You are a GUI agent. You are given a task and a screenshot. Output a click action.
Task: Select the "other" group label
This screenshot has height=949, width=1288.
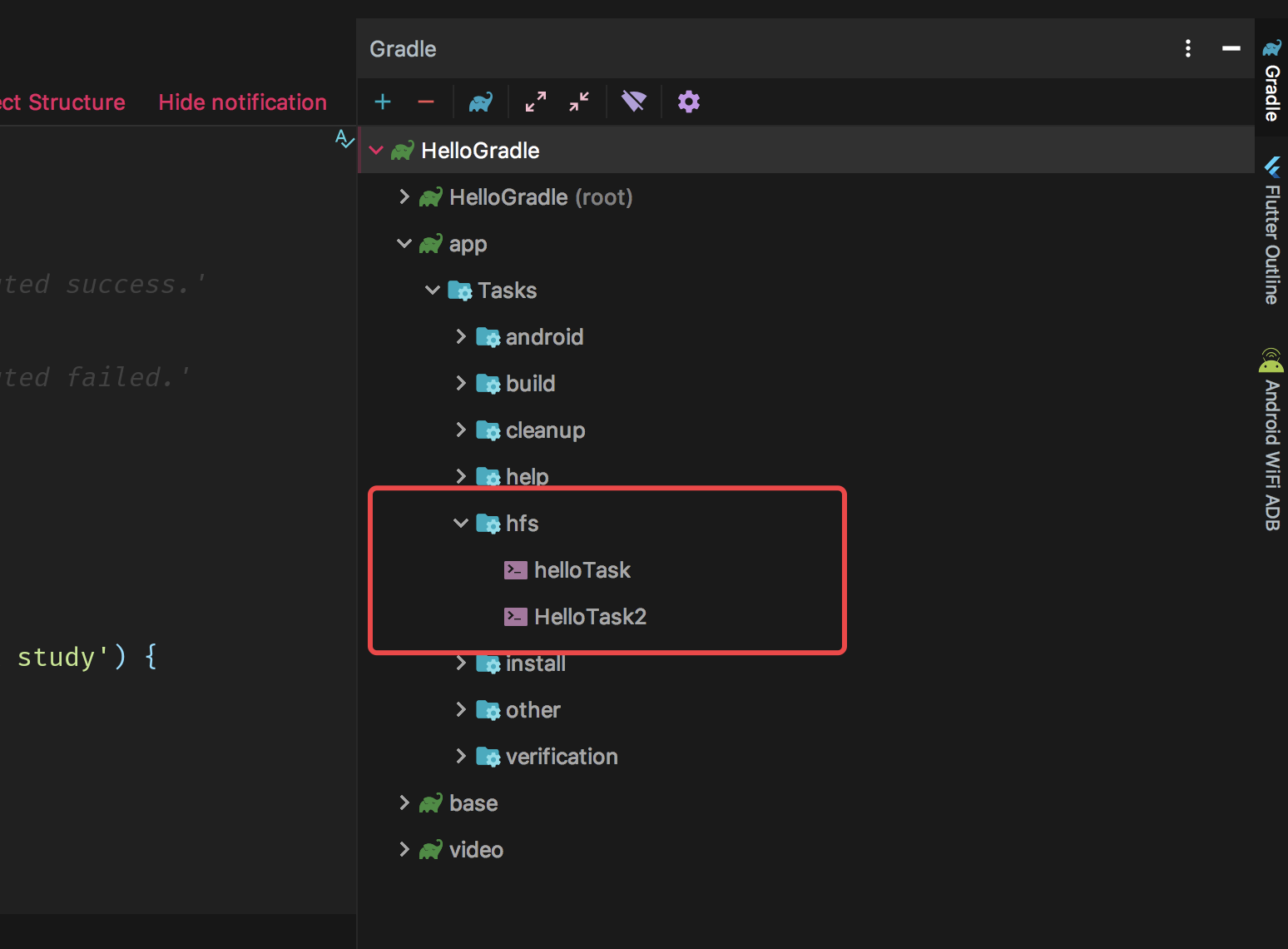pyautogui.click(x=533, y=710)
